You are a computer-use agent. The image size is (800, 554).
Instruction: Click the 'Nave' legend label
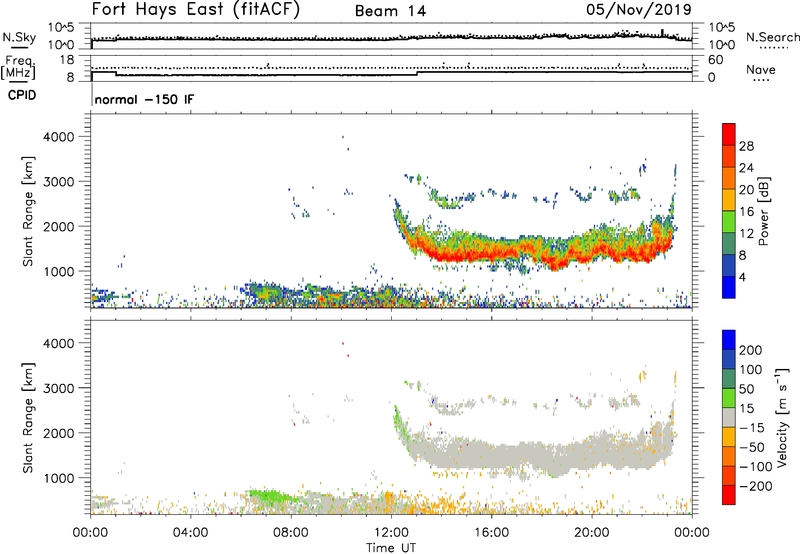(761, 69)
